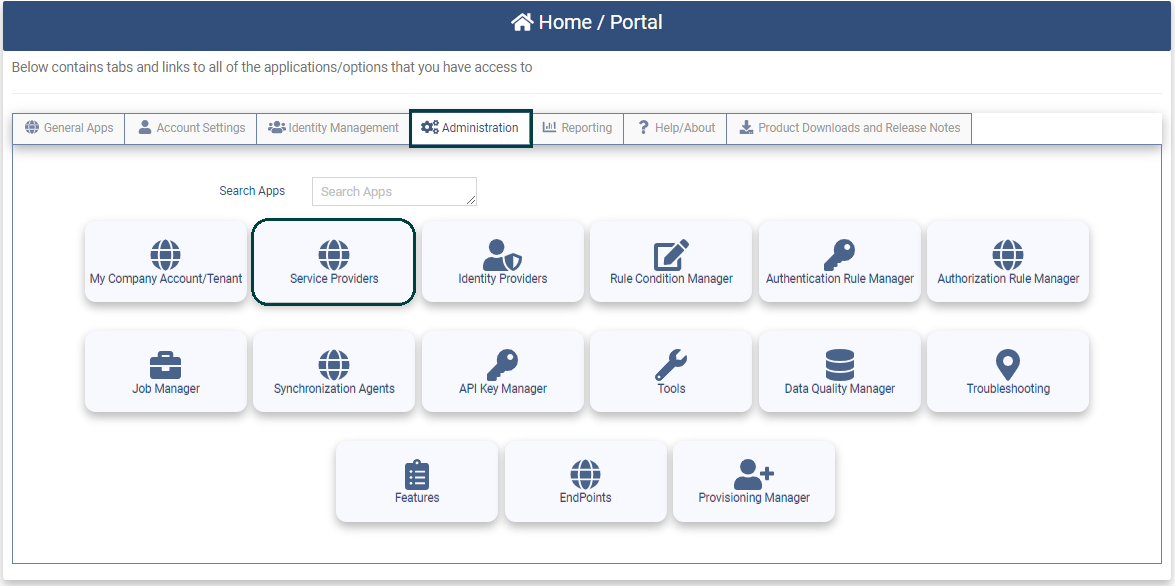The height and width of the screenshot is (586, 1175).
Task: Open Product Downloads and Release Notes
Action: click(849, 128)
